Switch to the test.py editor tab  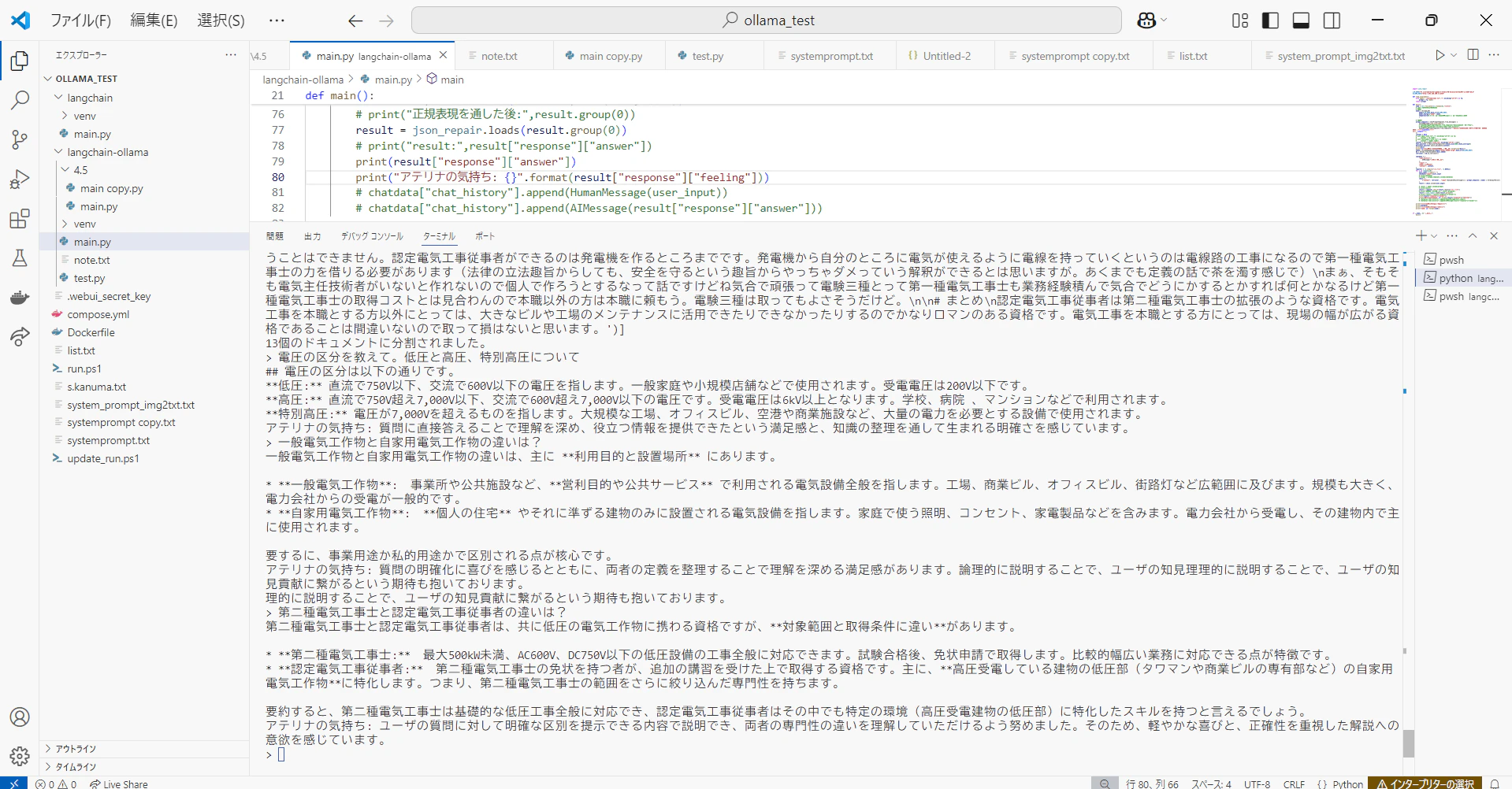point(708,56)
